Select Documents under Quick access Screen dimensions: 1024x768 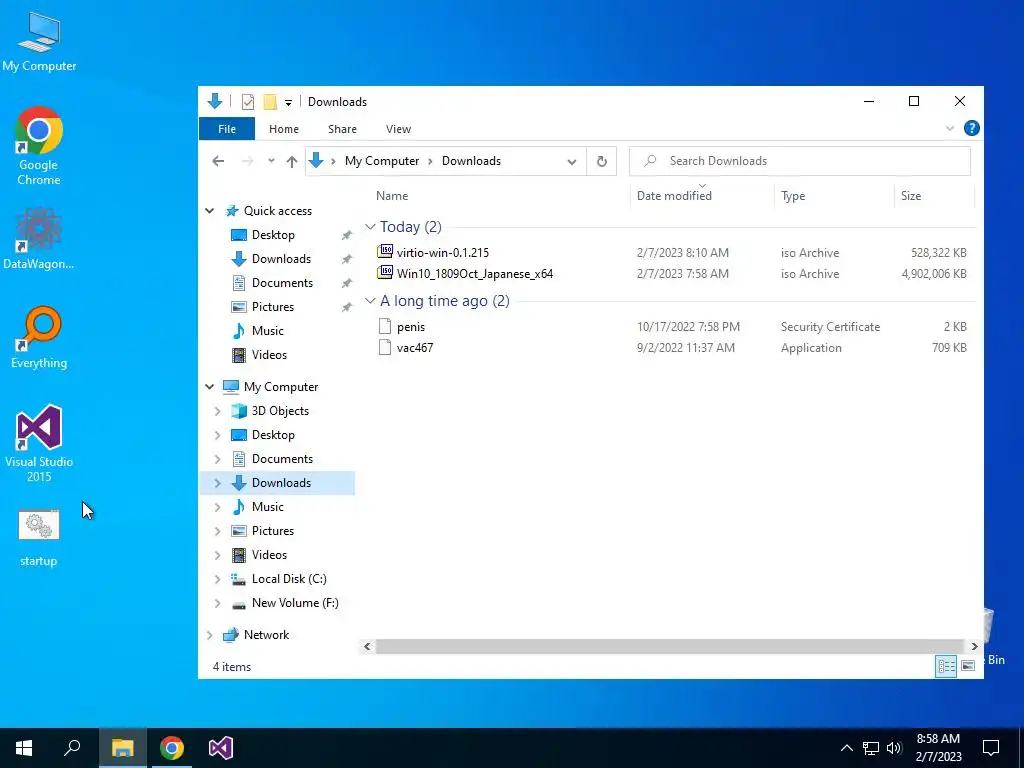[282, 283]
